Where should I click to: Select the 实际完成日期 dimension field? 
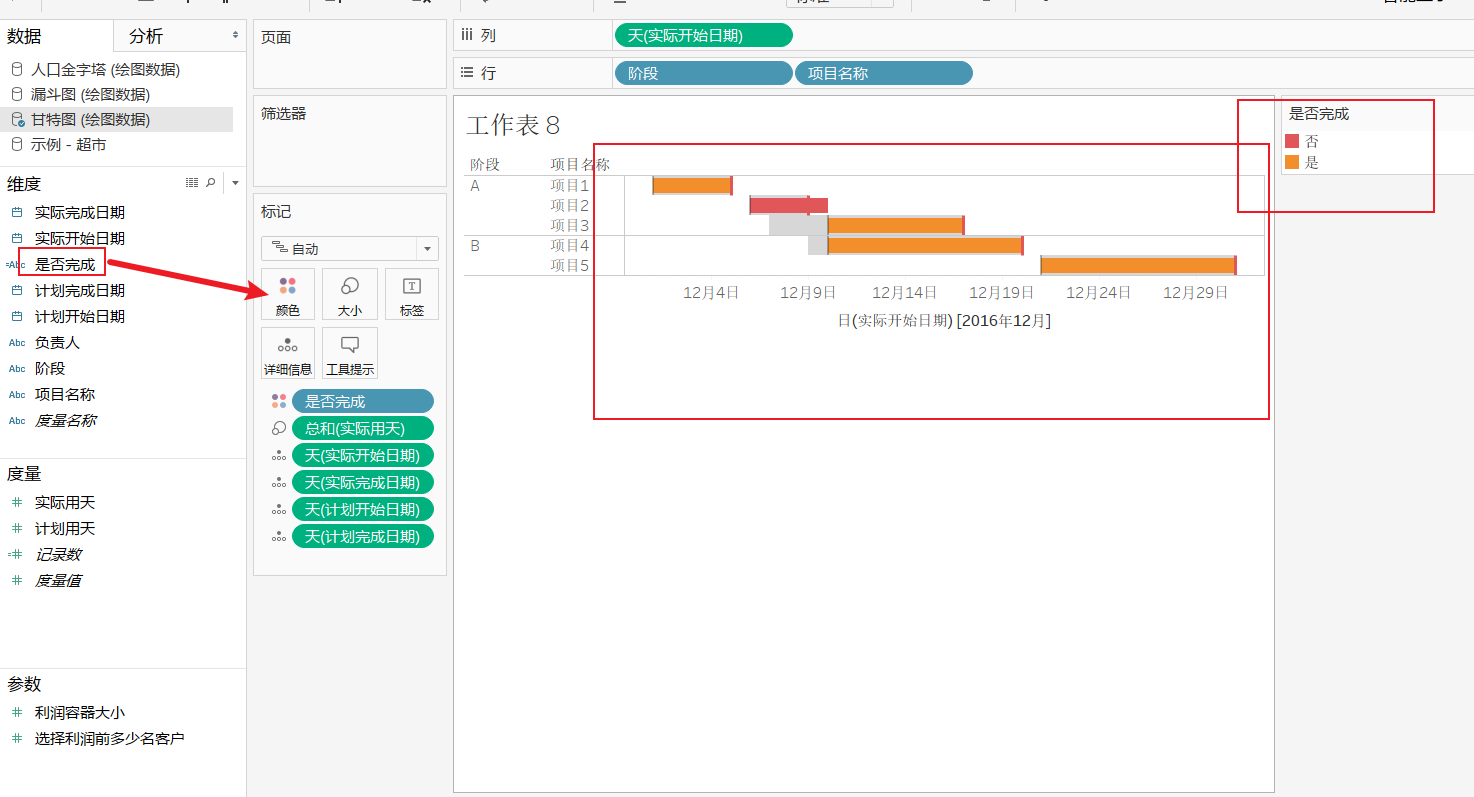tap(80, 212)
